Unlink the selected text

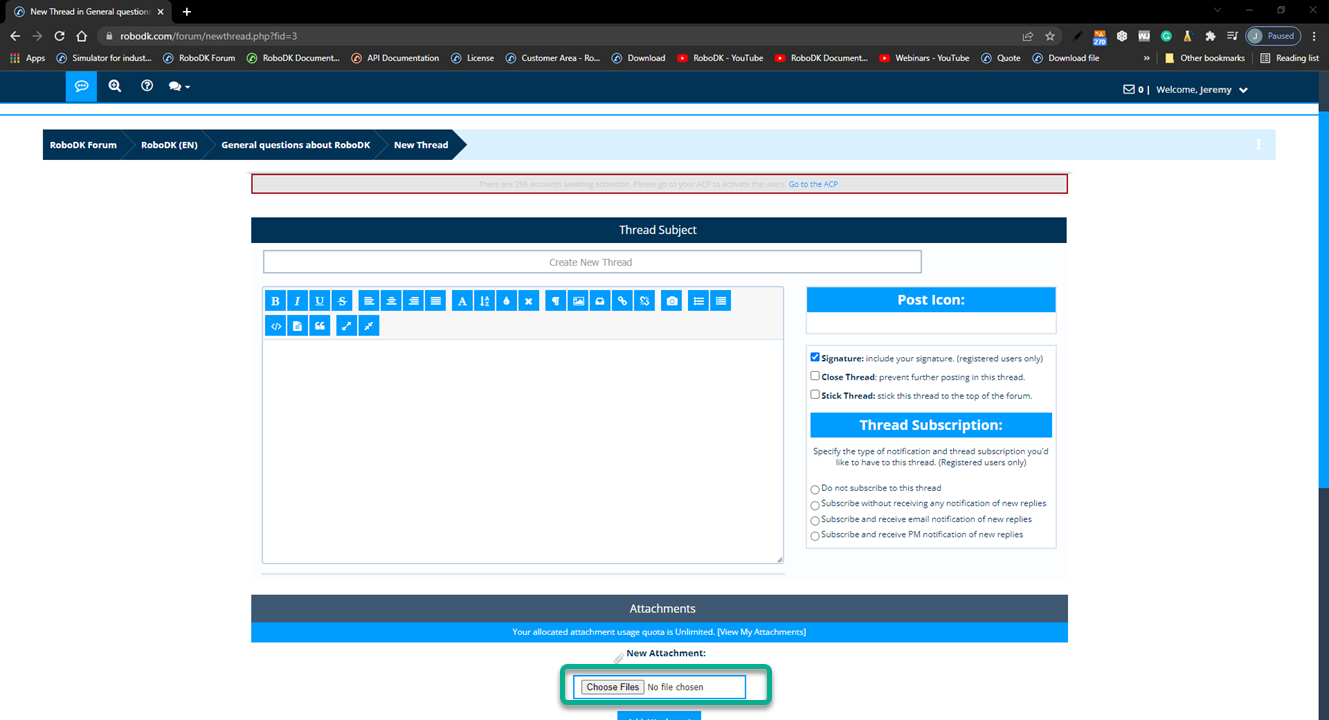[645, 301]
